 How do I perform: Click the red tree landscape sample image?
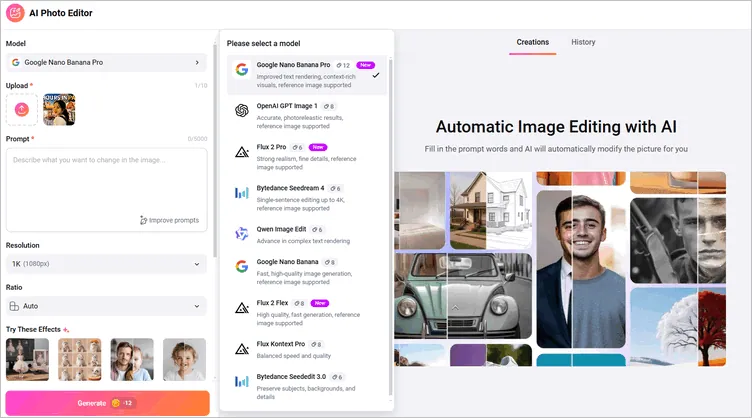click(x=678, y=327)
